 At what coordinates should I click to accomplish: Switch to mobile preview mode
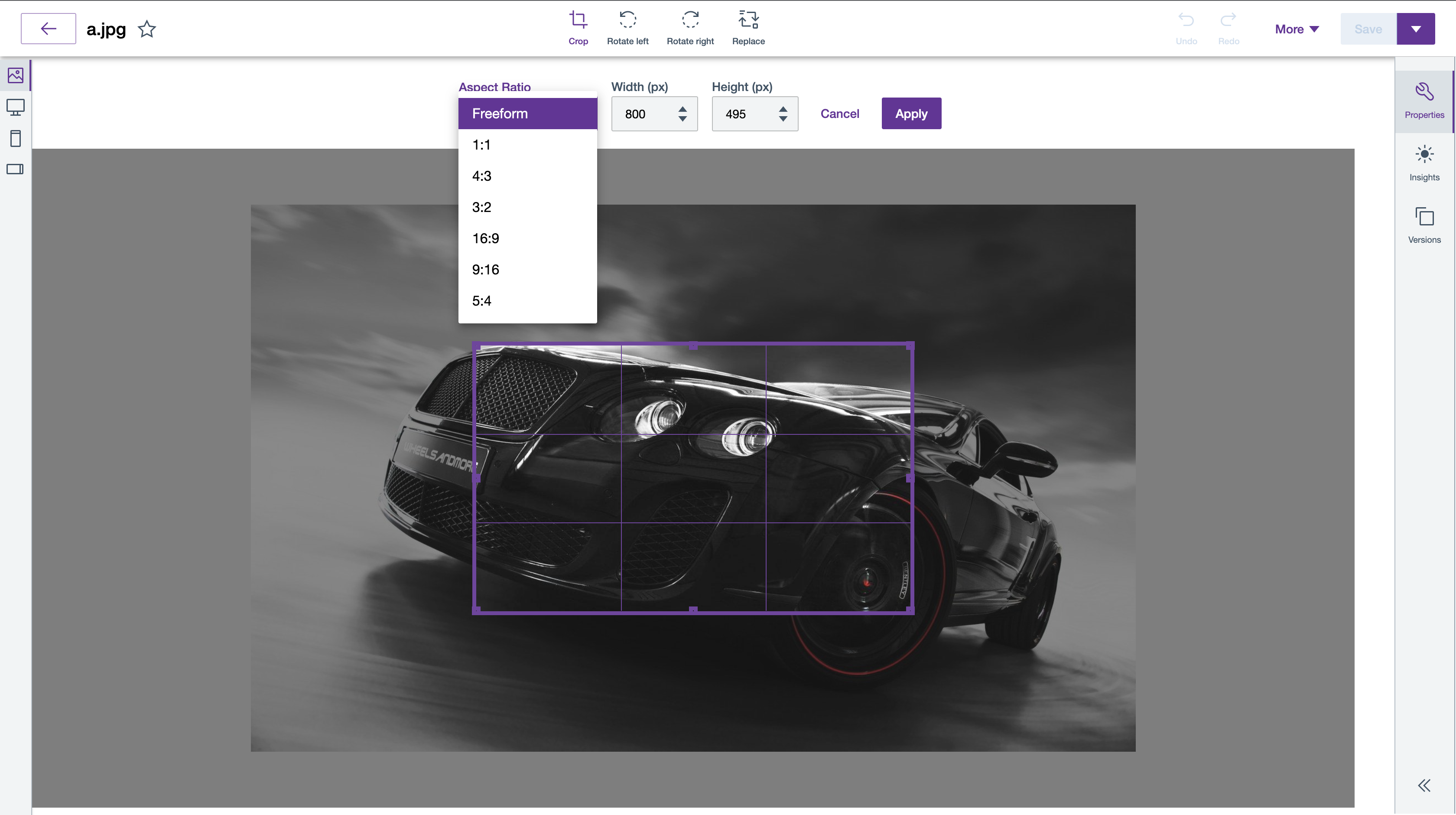(15, 138)
